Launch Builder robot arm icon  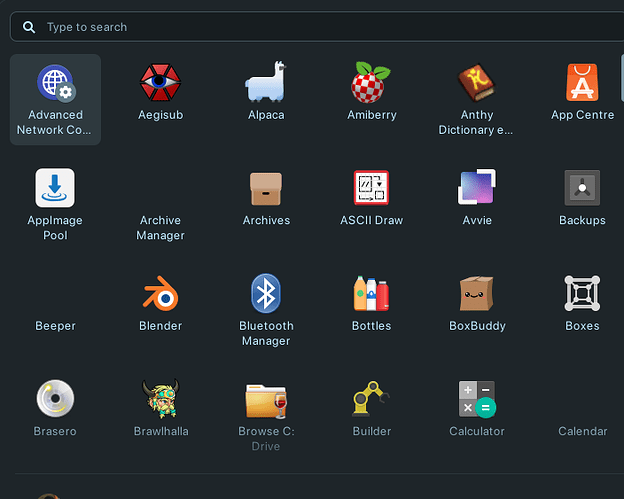pyautogui.click(x=371, y=399)
